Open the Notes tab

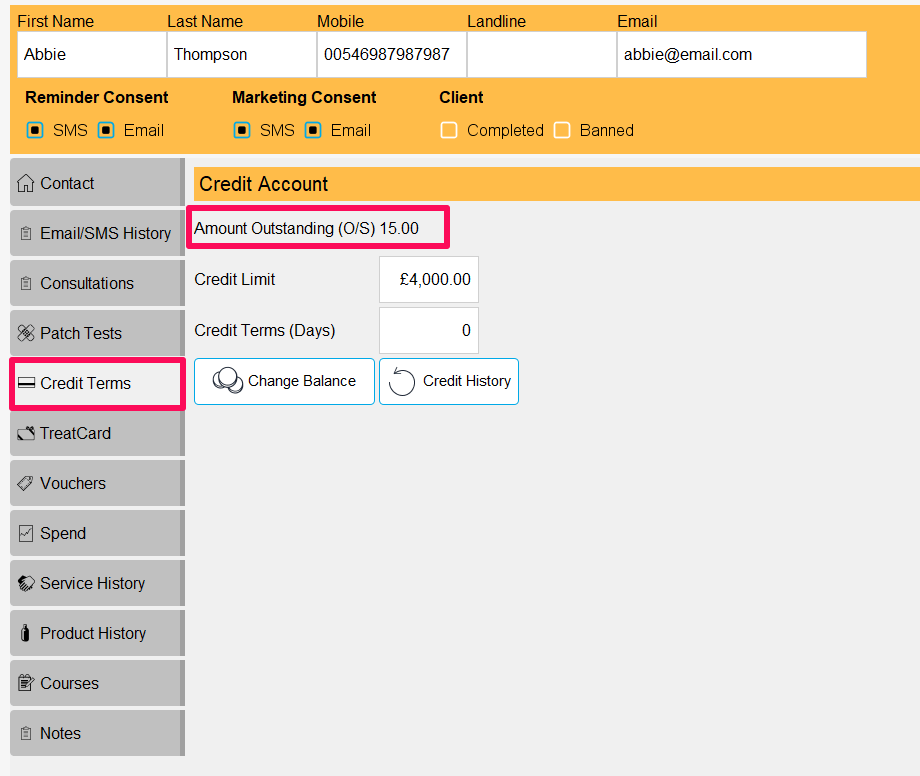[97, 733]
